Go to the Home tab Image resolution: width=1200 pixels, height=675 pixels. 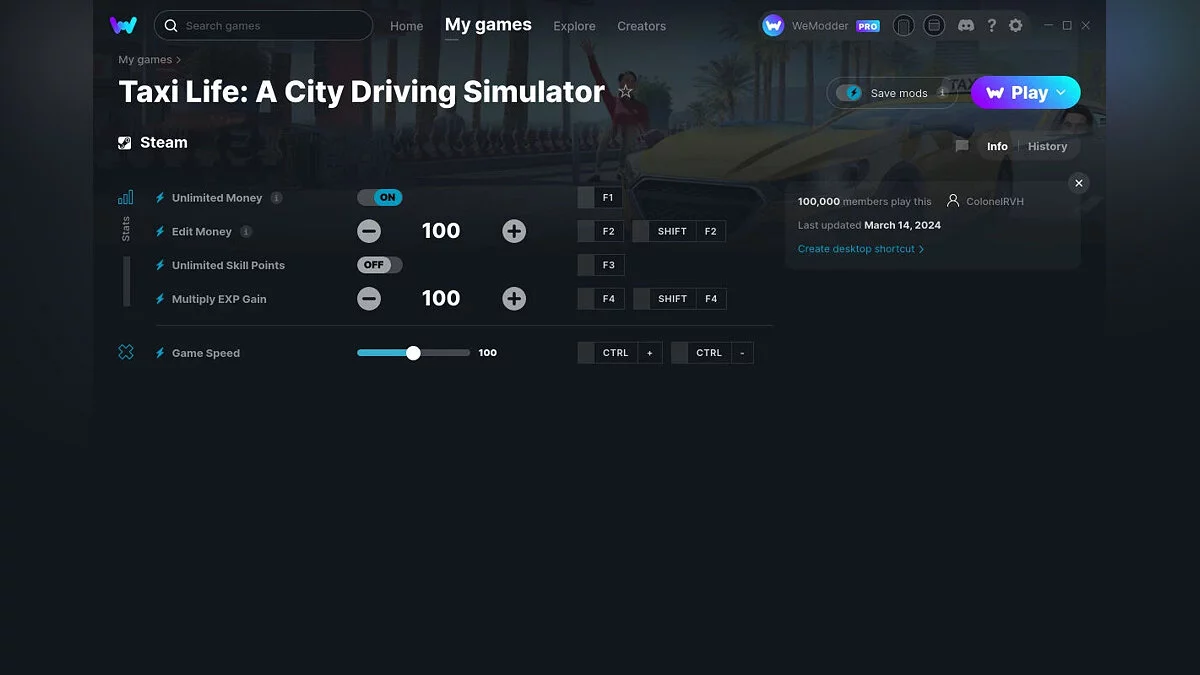pos(406,26)
